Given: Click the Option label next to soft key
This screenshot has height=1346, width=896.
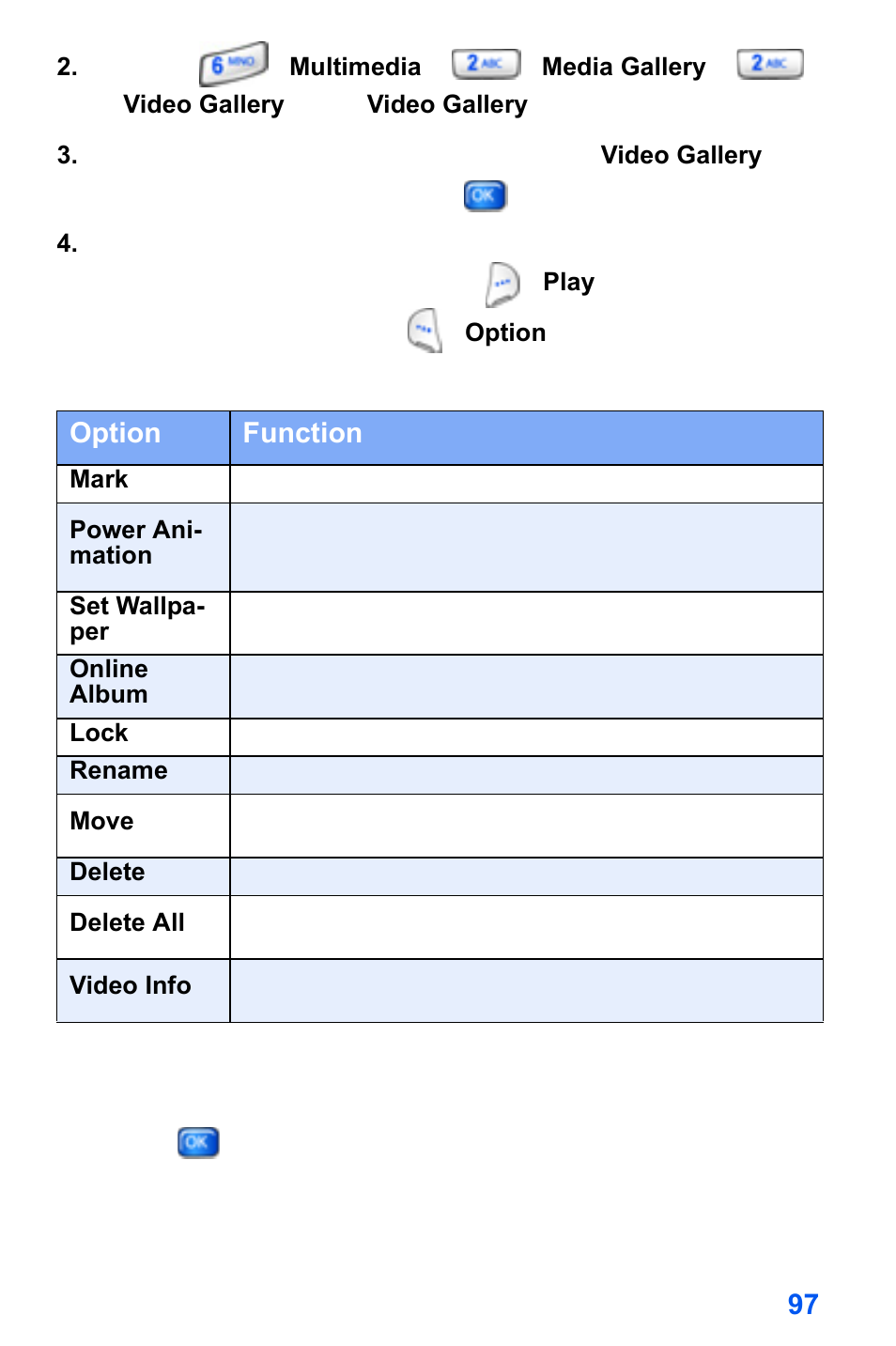Looking at the screenshot, I should 505,333.
